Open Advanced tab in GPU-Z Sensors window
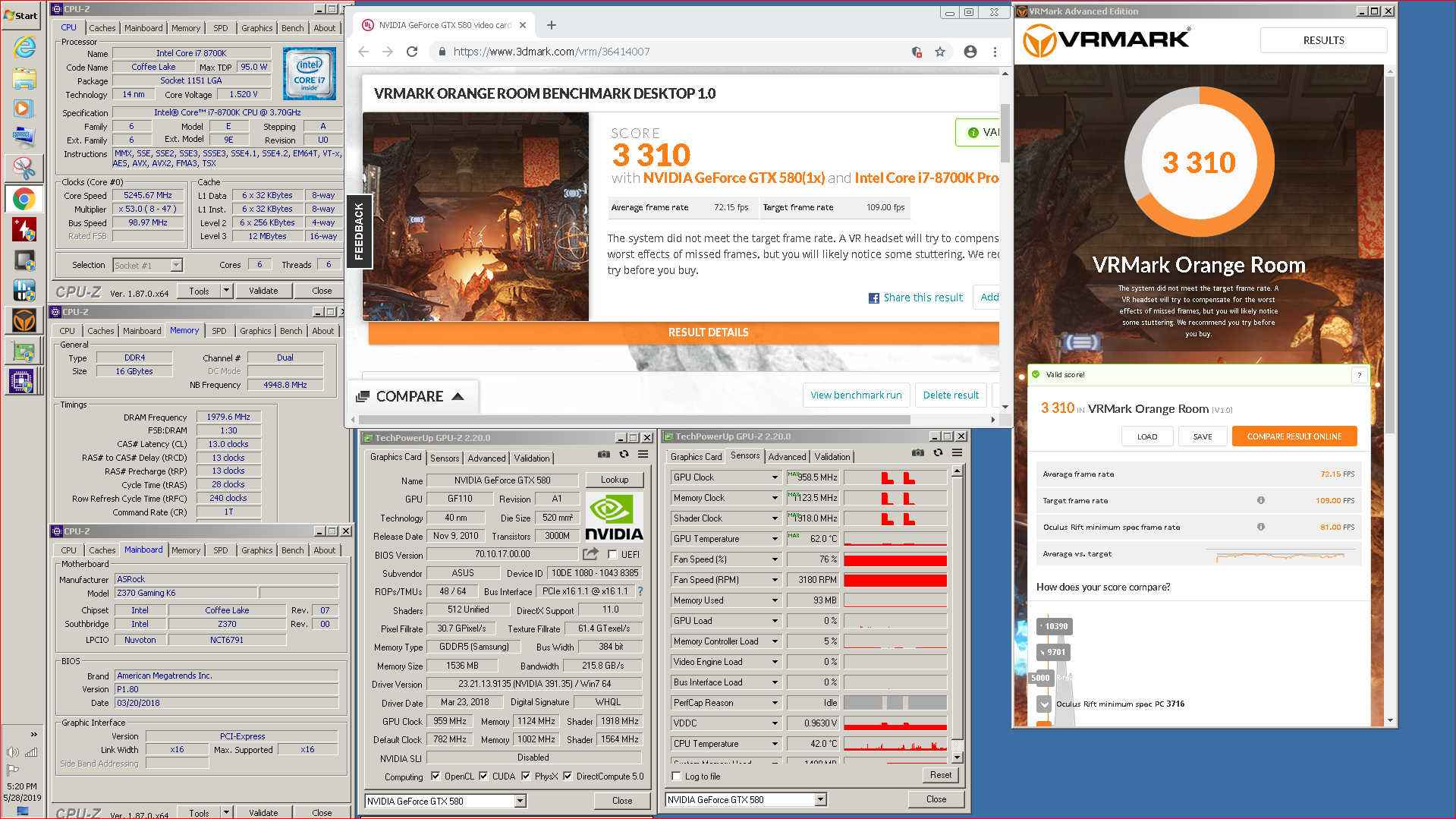 (x=787, y=457)
